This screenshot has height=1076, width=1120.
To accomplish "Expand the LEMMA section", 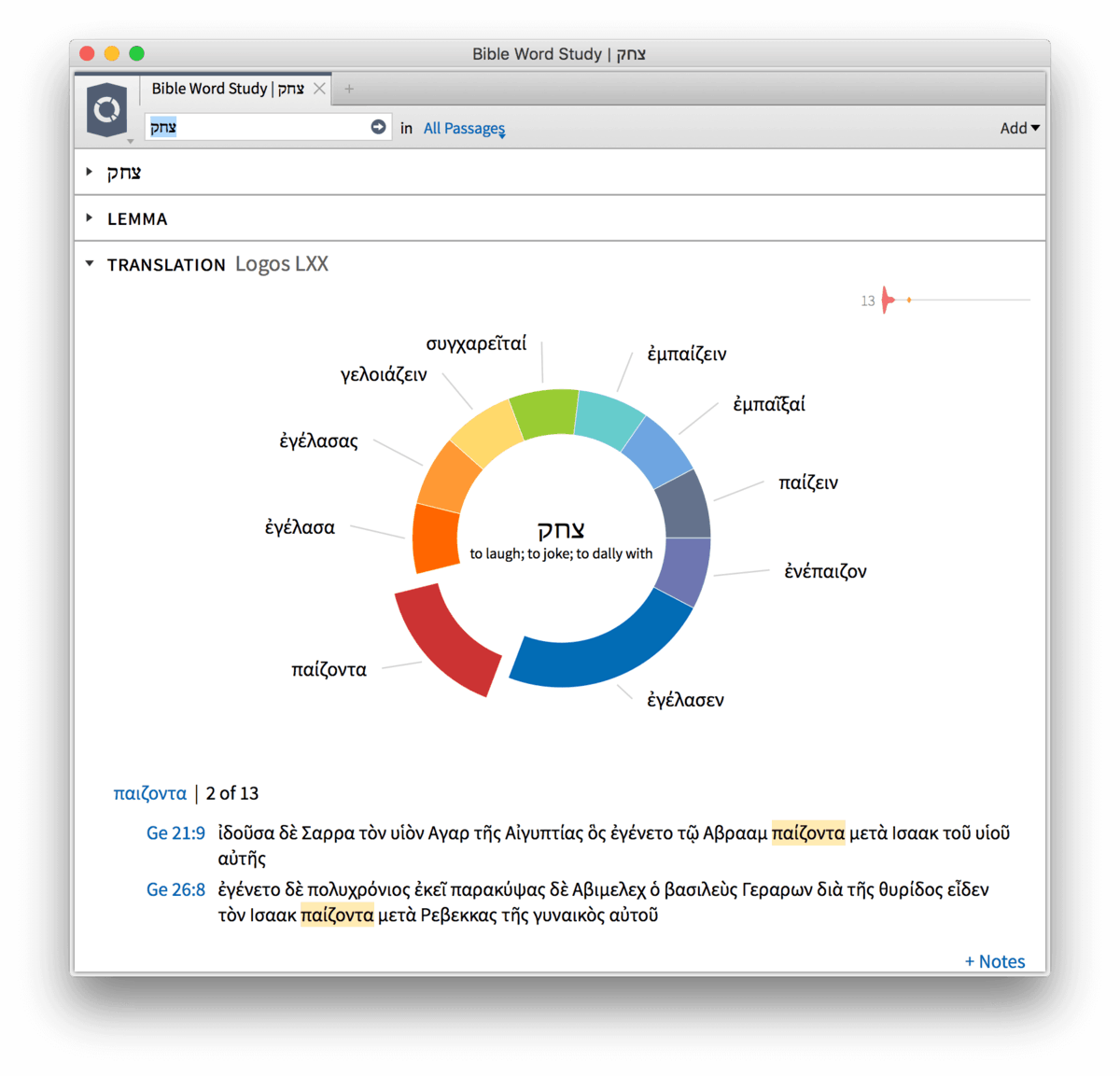I will (90, 218).
